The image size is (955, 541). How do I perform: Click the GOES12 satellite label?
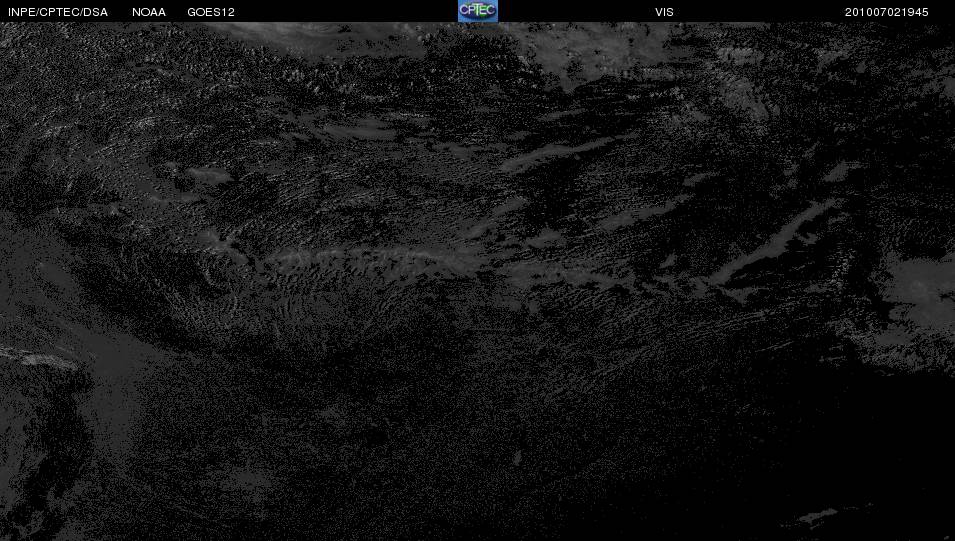point(211,12)
